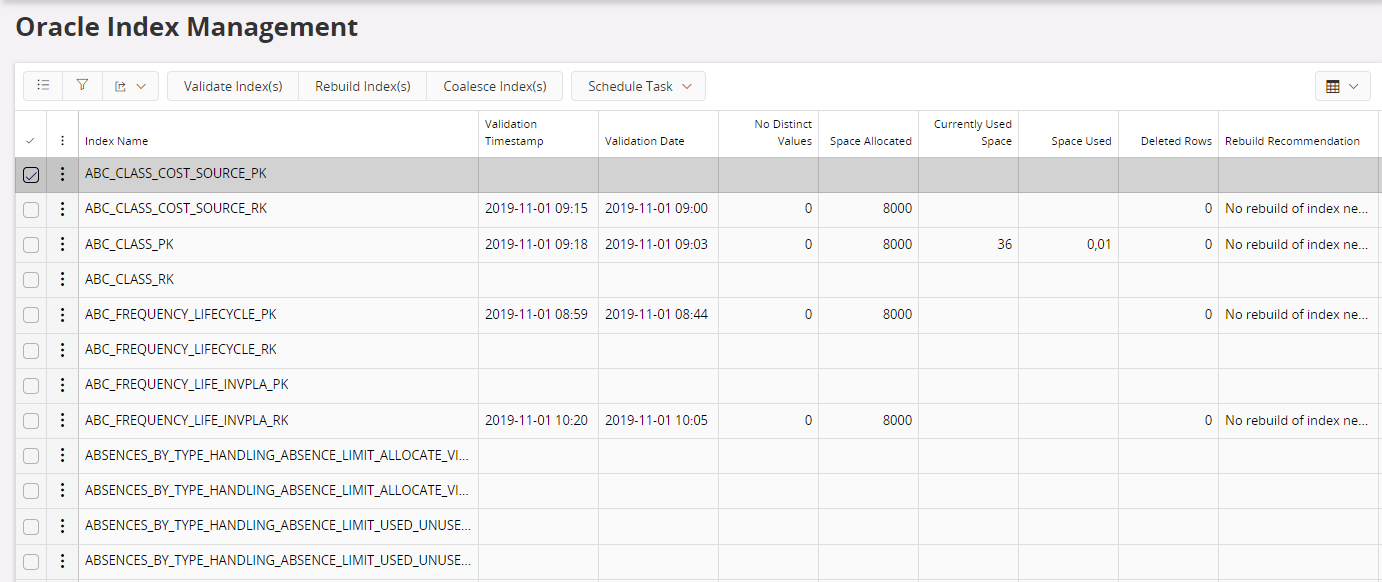Check the ABC_CLASS_RK row checkbox
Viewport: 1382px width, 582px height.
[30, 279]
